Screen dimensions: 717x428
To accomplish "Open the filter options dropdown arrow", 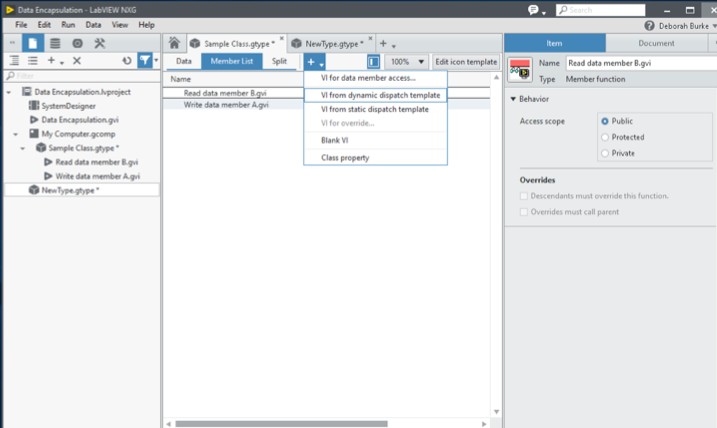I will (x=156, y=60).
